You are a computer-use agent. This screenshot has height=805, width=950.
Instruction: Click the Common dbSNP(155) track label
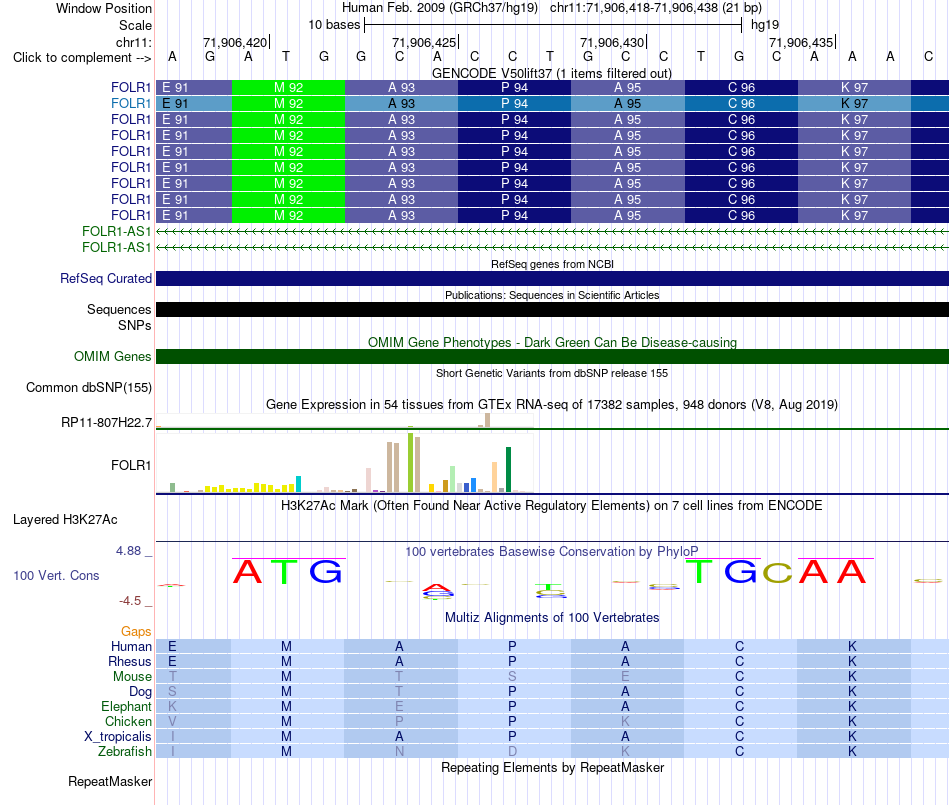88,388
